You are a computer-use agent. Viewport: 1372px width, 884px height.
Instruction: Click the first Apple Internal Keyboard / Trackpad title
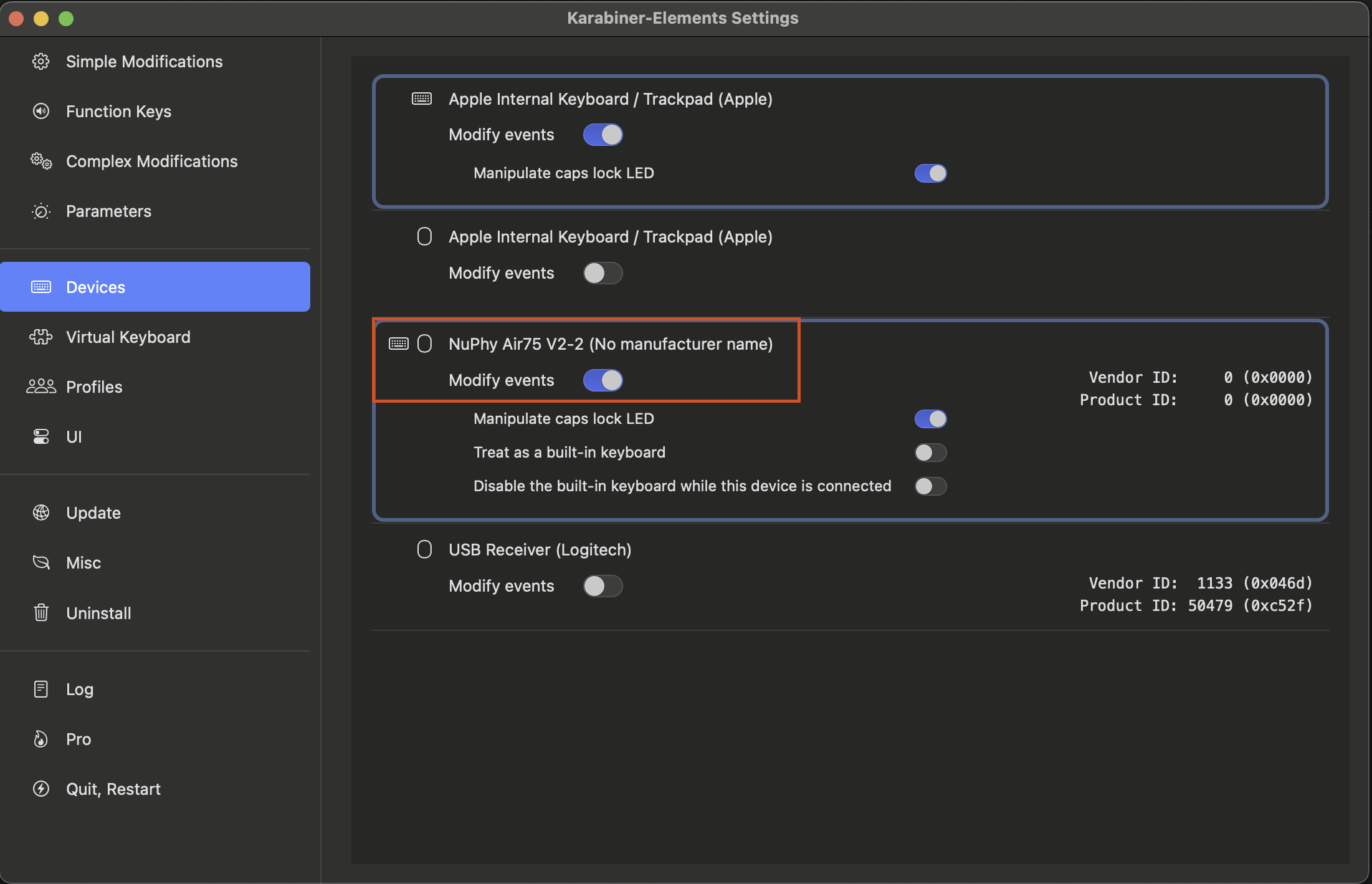coord(611,99)
